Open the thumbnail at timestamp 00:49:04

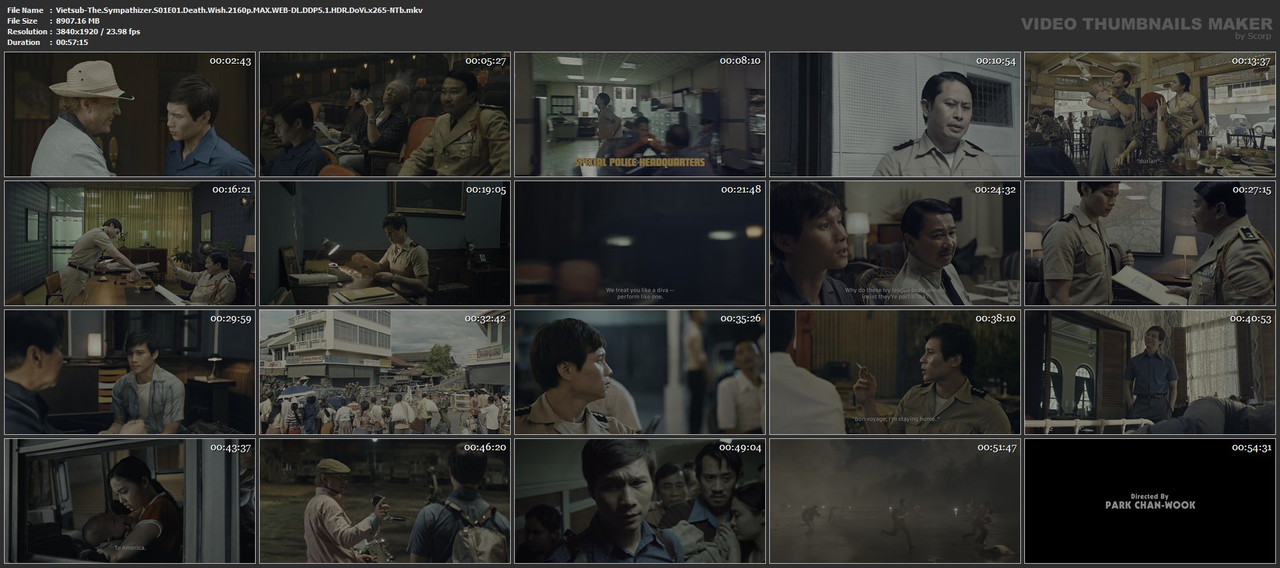pyautogui.click(x=640, y=501)
